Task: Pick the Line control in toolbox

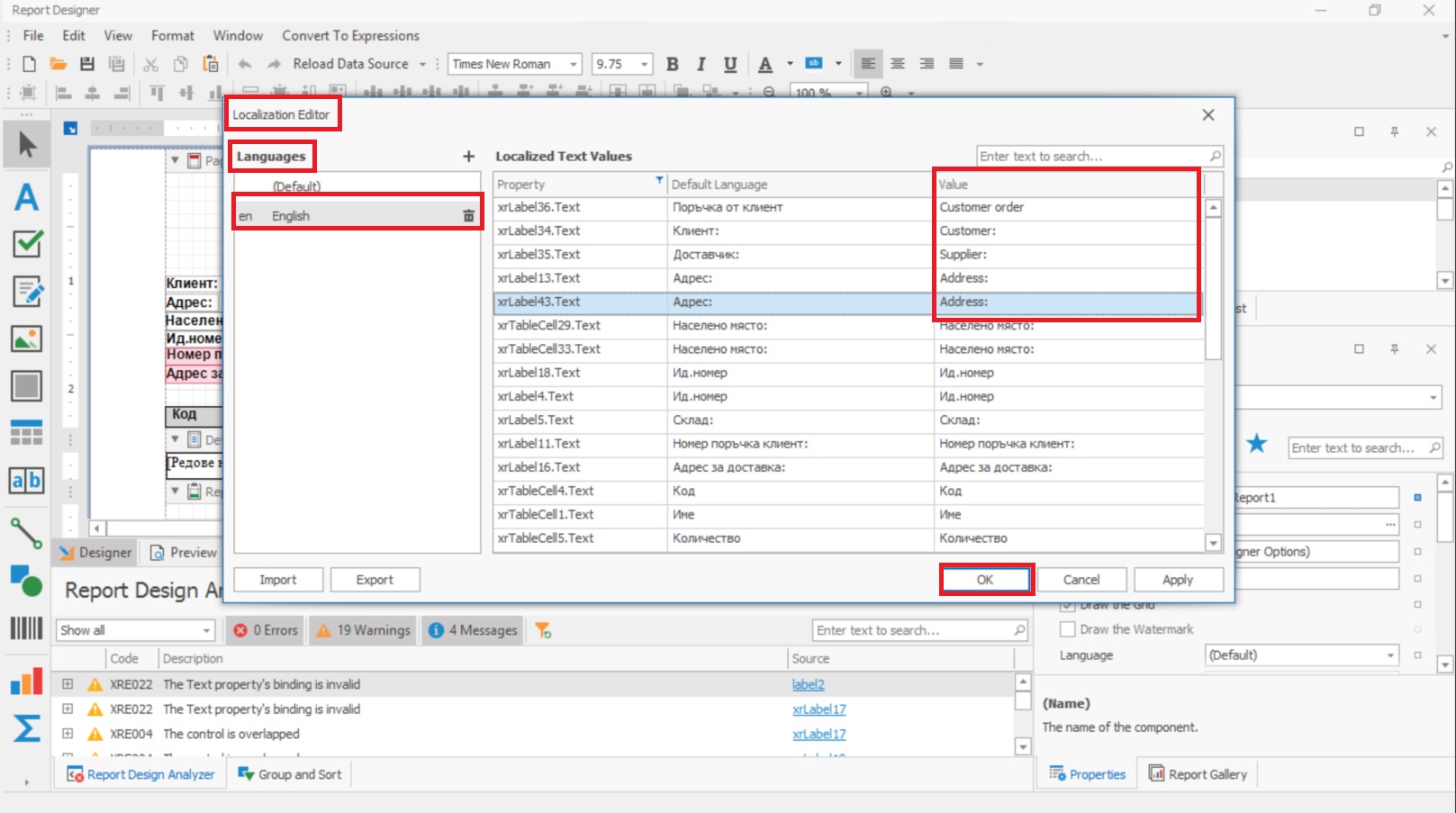Action: click(26, 533)
